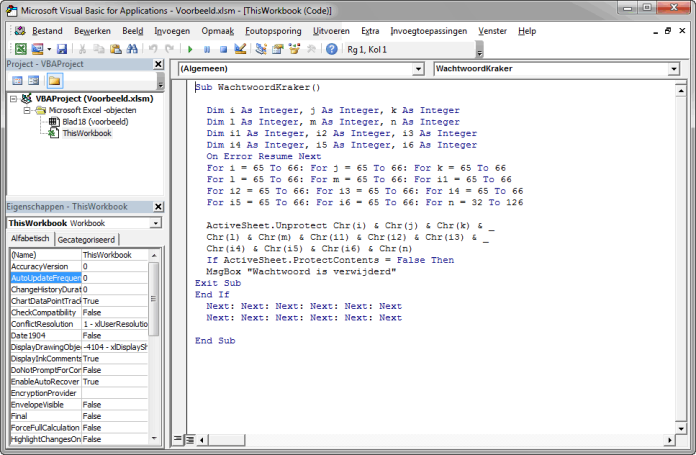Toggle Design Mode icon in toolbar

point(240,49)
